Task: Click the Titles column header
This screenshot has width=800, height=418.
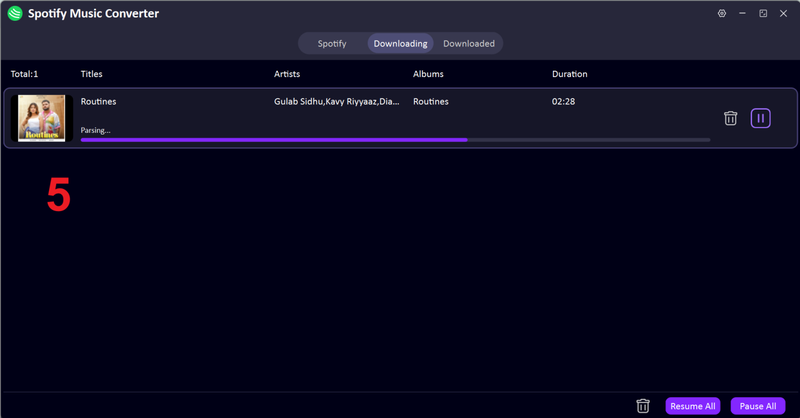Action: (x=92, y=74)
